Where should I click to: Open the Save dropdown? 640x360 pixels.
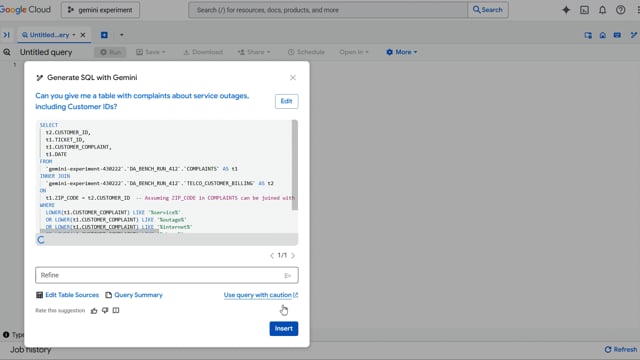pos(151,52)
